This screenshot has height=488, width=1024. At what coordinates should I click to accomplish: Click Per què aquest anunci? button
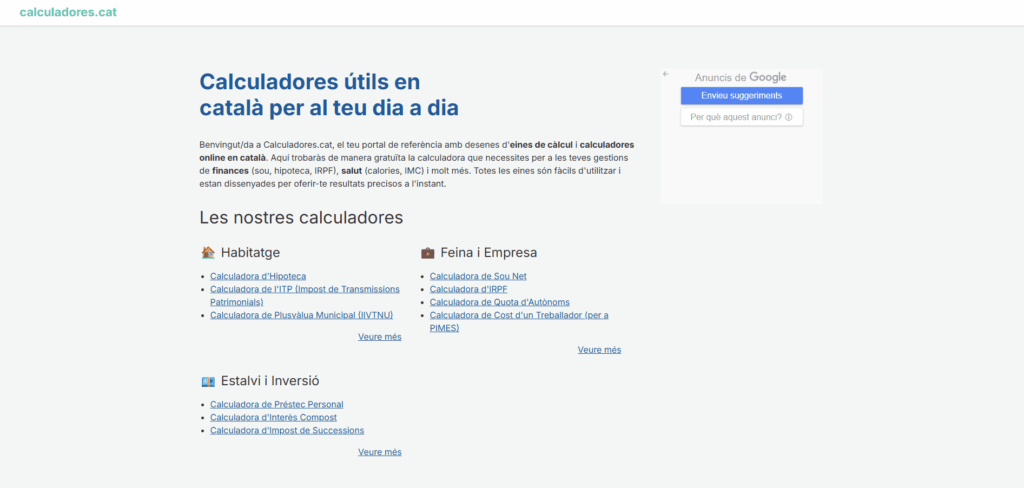(741, 118)
